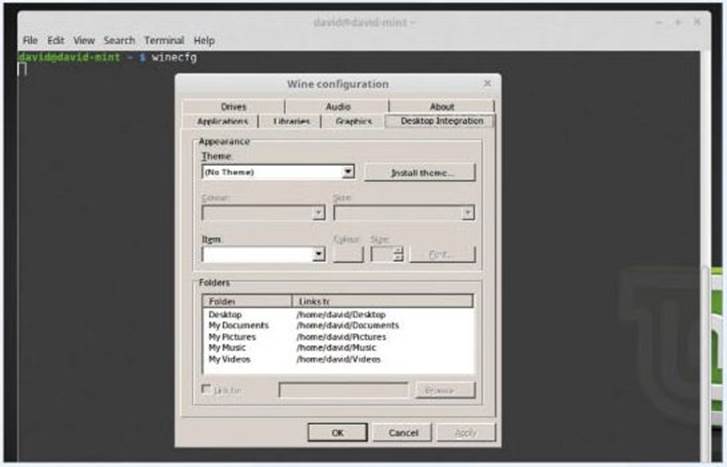Image resolution: width=727 pixels, height=467 pixels.
Task: Minimize the terminal window
Action: point(658,22)
